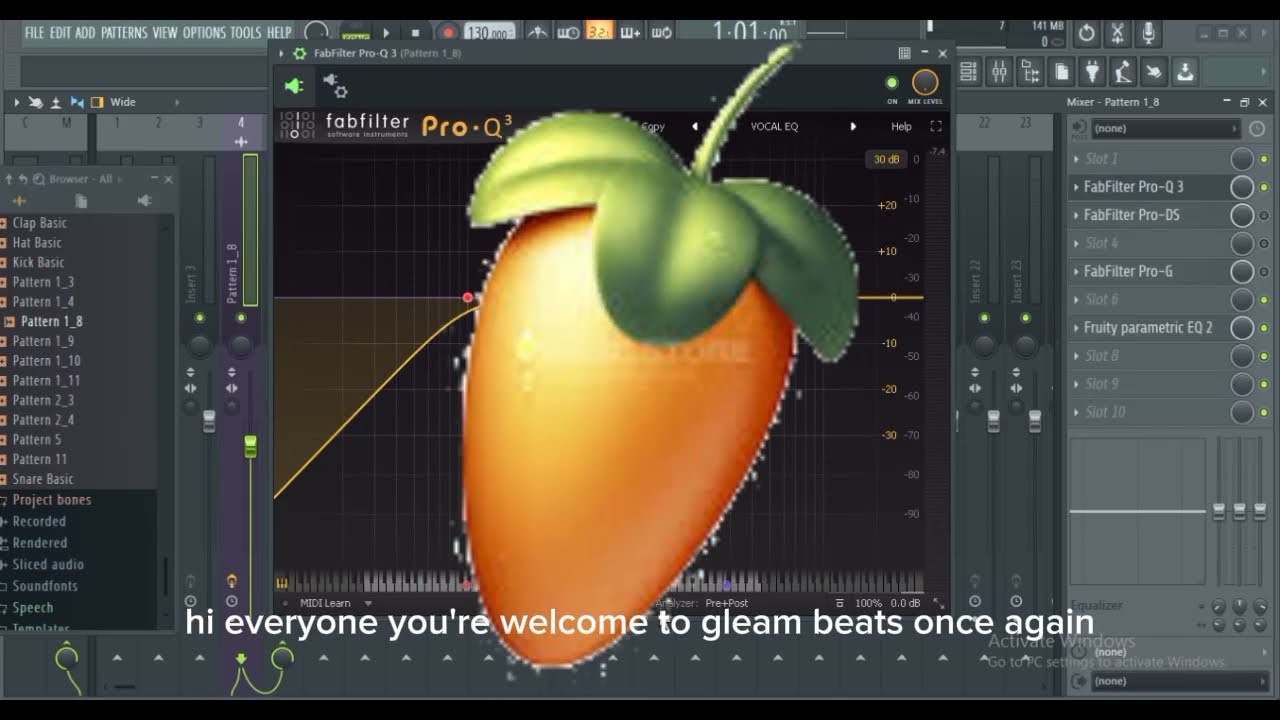Click the metronome icon in the top toolbar
Image resolution: width=1280 pixels, height=720 pixels.
coord(538,33)
